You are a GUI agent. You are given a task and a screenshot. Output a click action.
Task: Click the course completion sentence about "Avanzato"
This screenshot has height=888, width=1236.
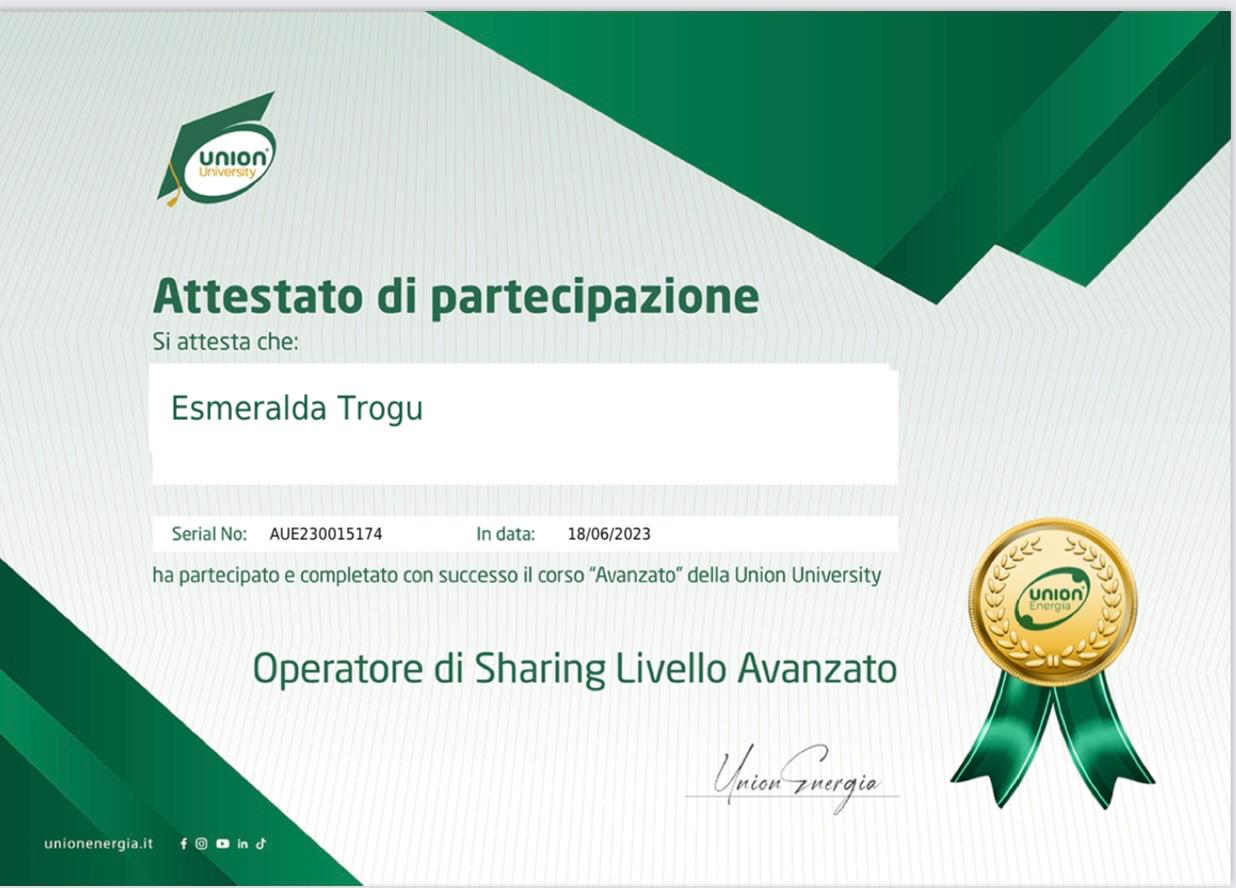[516, 575]
